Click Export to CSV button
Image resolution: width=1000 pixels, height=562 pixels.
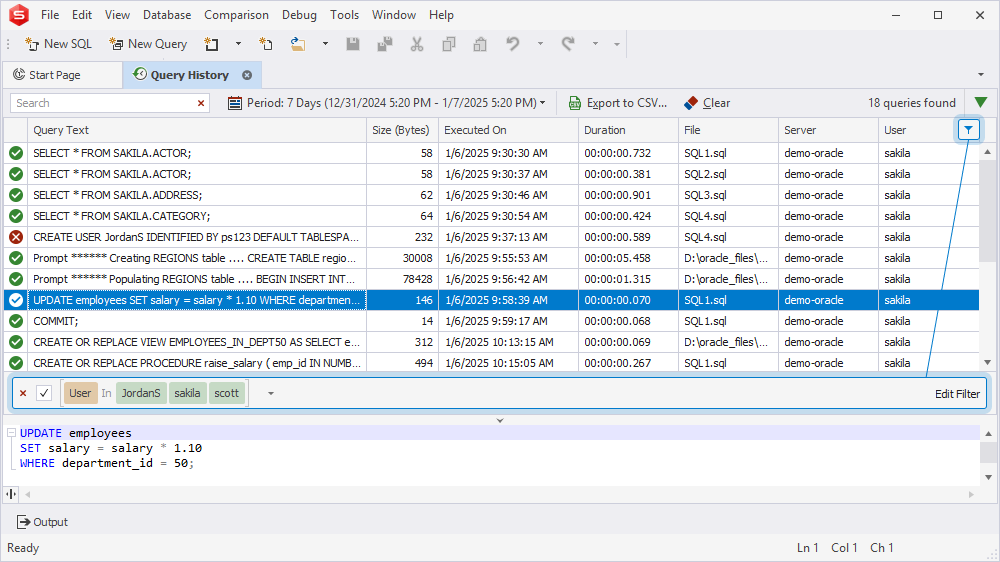click(x=618, y=103)
